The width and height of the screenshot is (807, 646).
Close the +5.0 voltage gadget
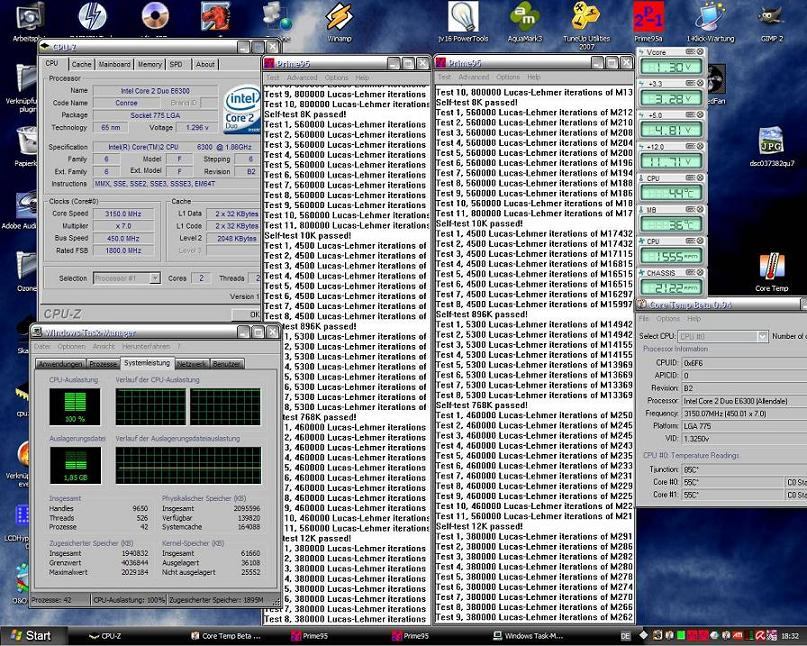[x=700, y=115]
